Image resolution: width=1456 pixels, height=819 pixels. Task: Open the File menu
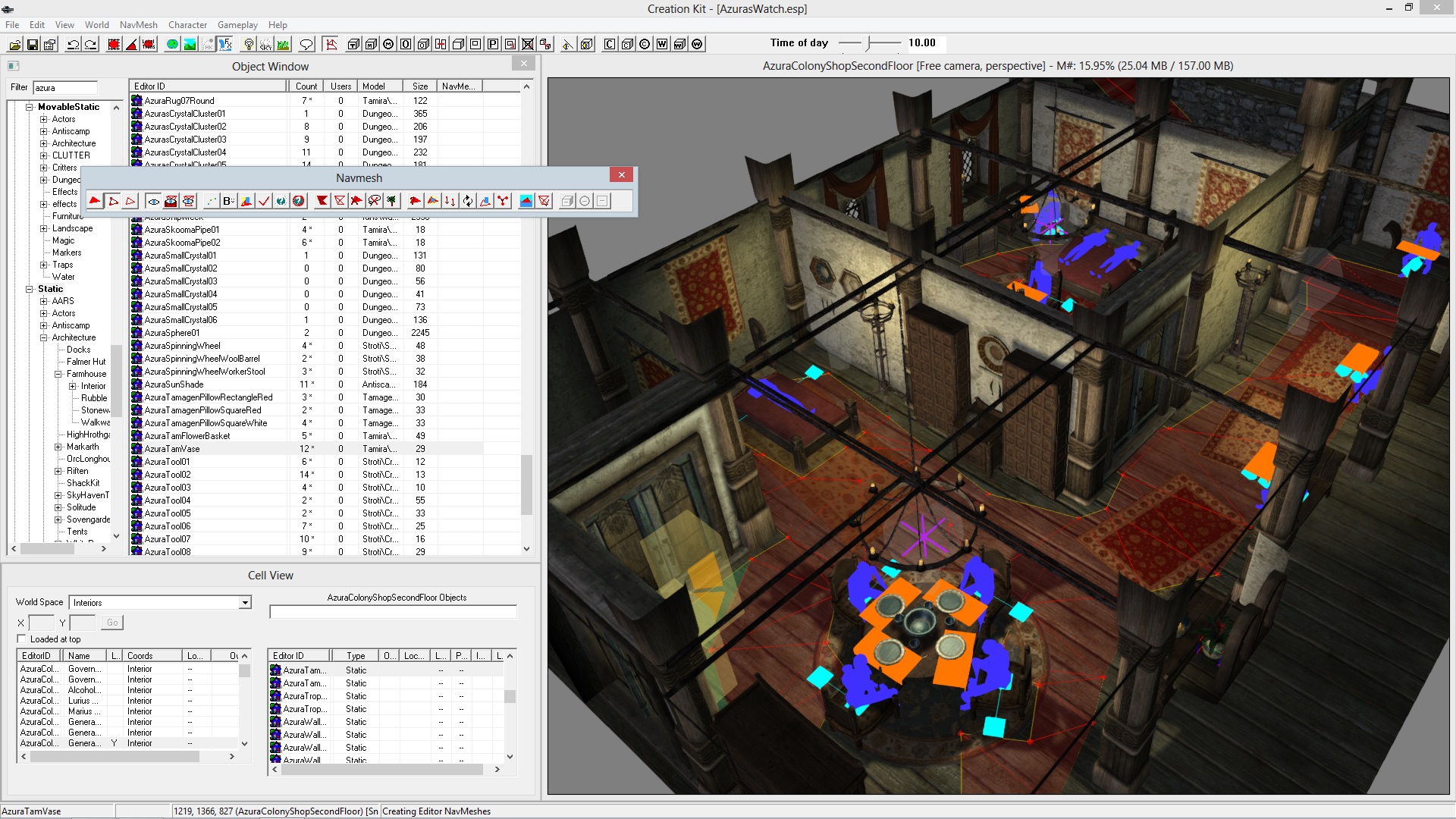[x=12, y=25]
